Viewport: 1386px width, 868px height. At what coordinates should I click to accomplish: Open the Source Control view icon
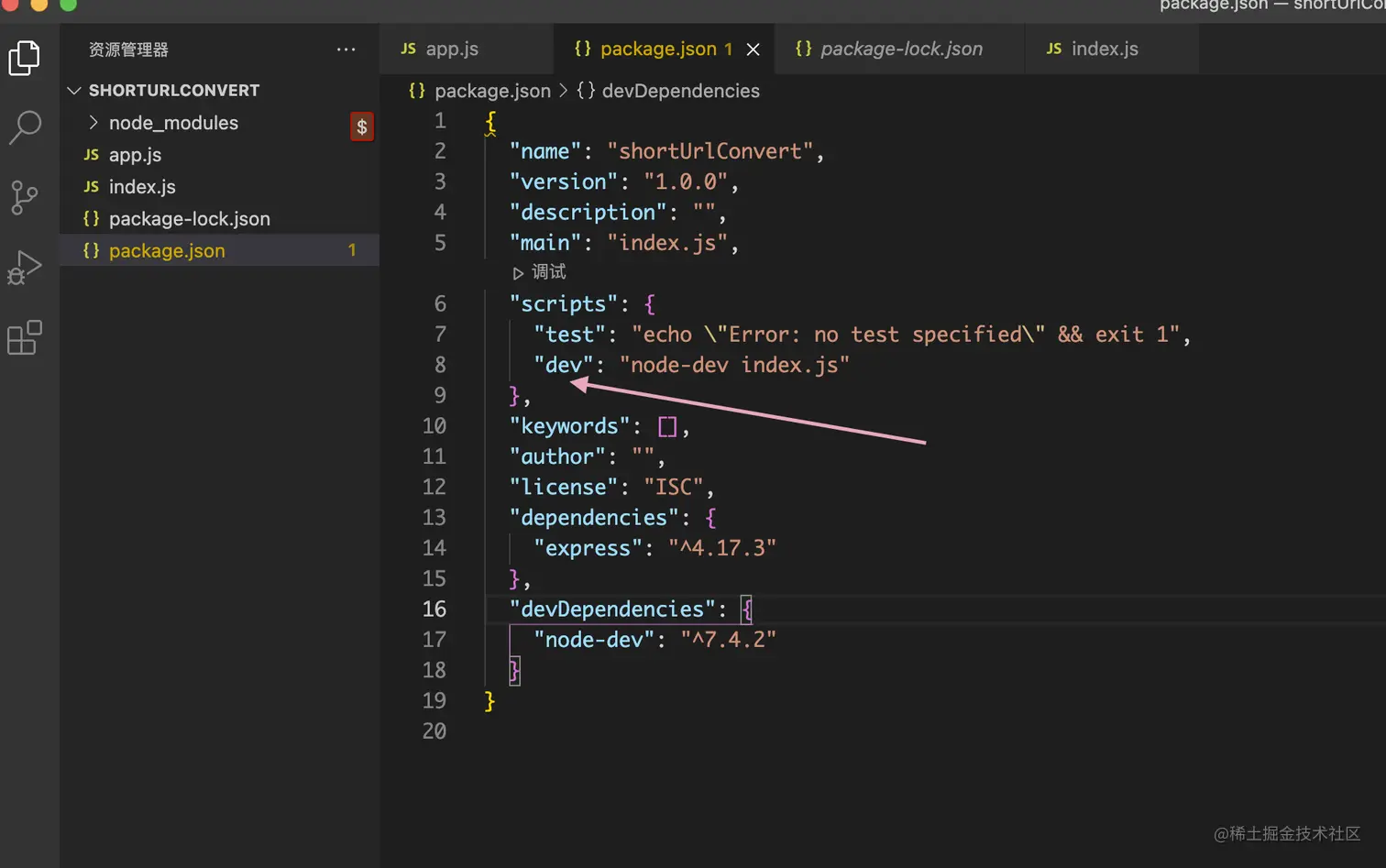click(x=25, y=197)
